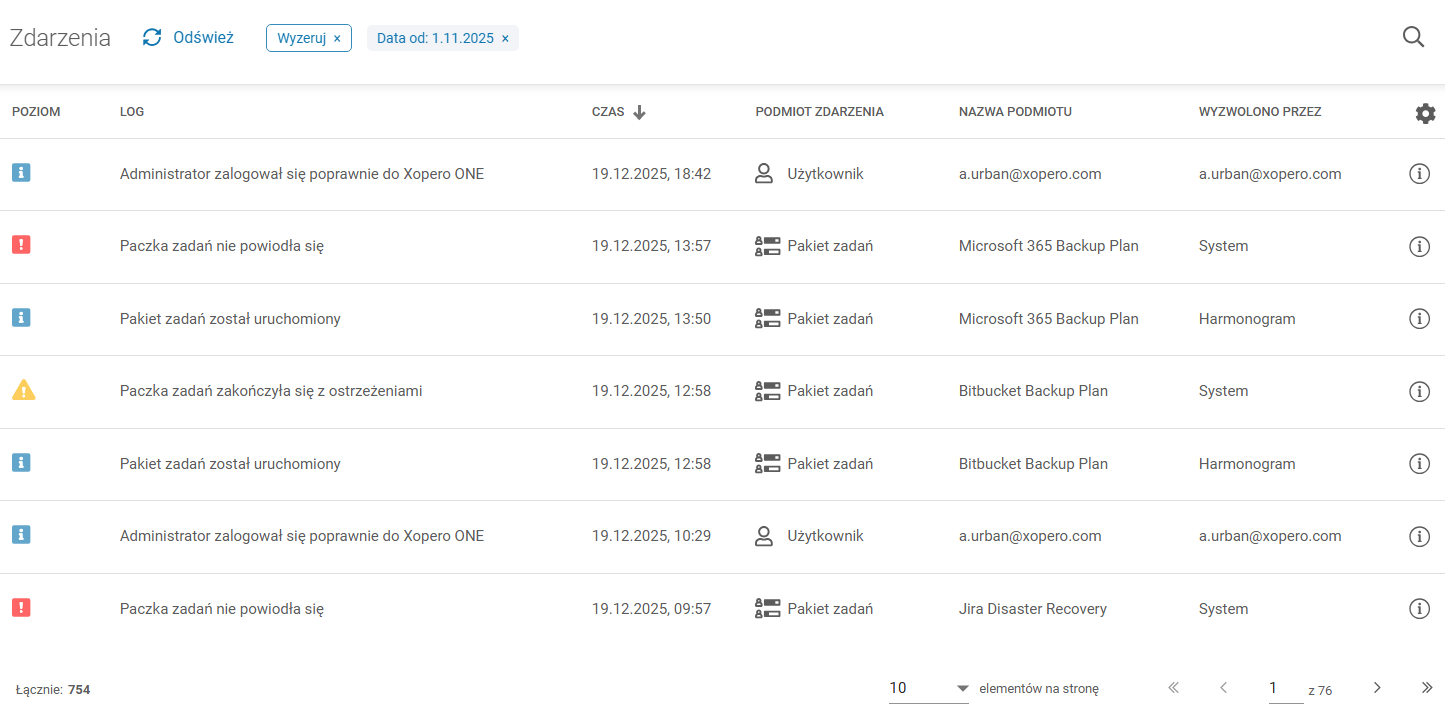Viewport: 1445px width, 711px height.
Task: Click the NAZWA PODMIOTU column header
Action: [x=1015, y=112]
